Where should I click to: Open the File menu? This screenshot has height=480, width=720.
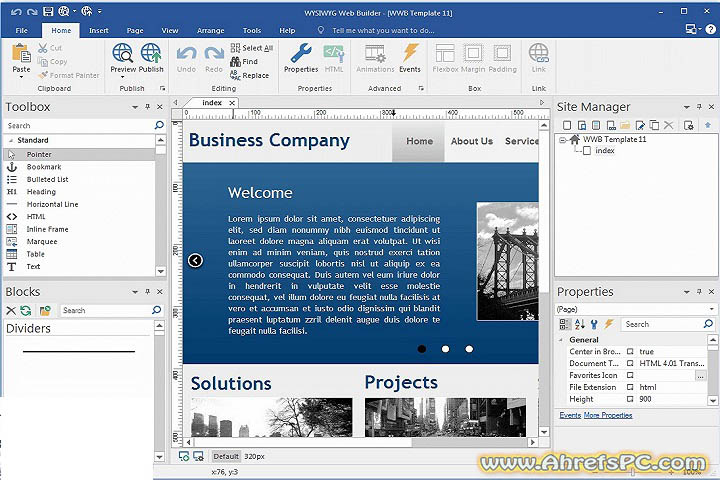point(21,30)
